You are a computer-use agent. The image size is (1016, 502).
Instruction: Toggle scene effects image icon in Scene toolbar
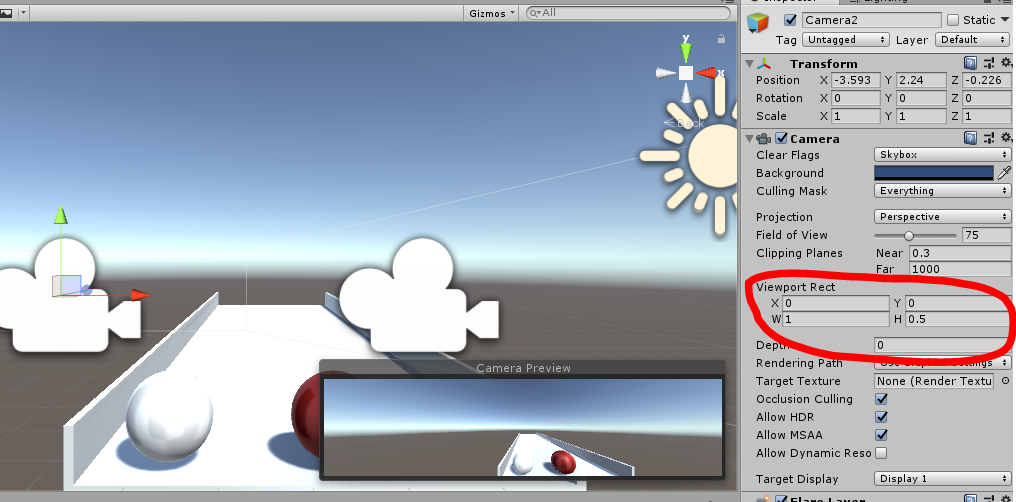click(6, 12)
